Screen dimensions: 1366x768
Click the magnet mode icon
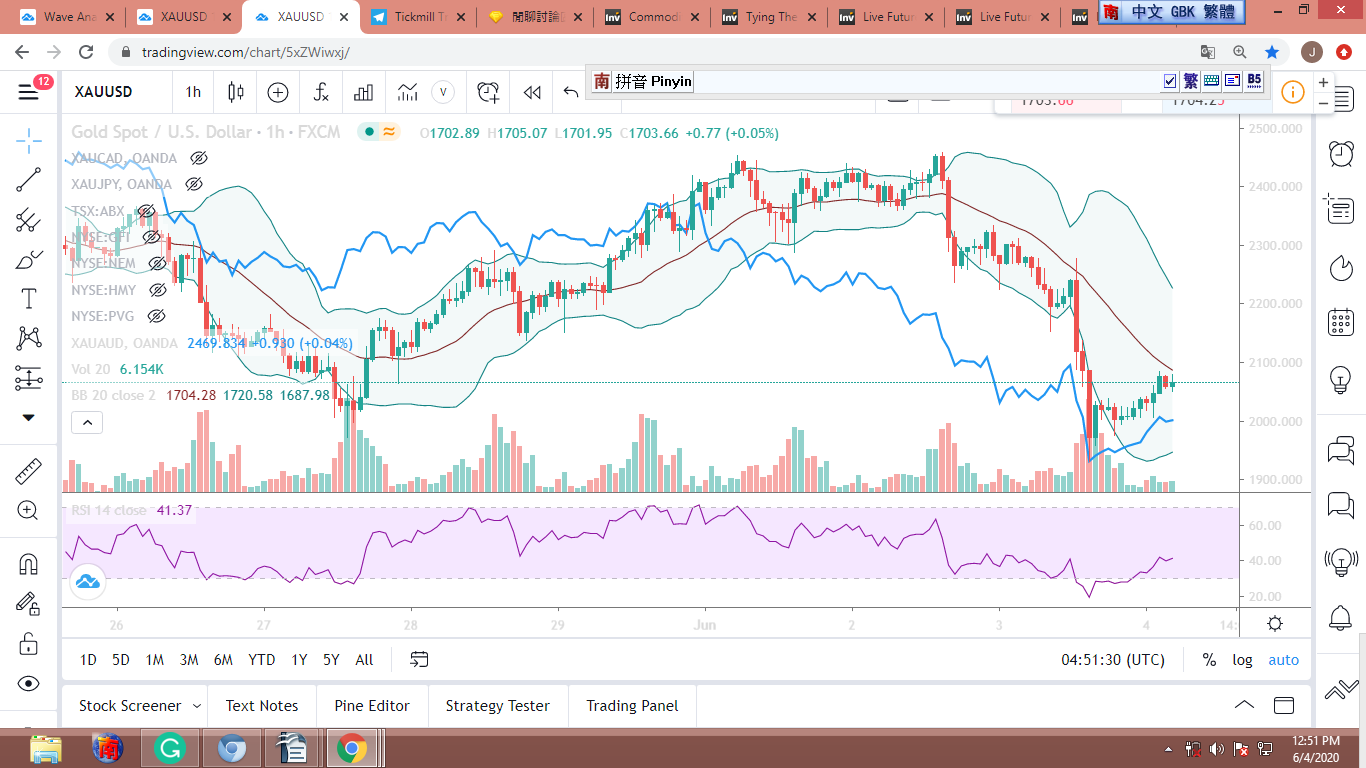point(29,564)
